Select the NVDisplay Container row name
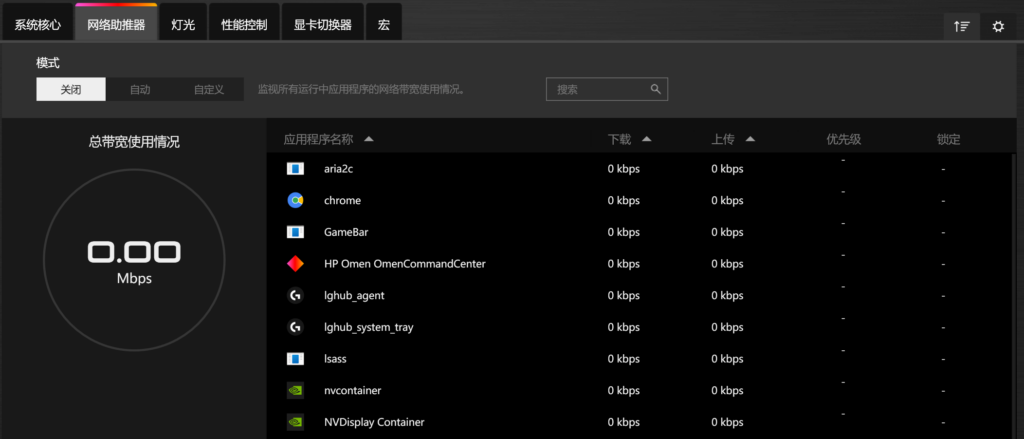Screen dimensions: 1024x439 coord(374,422)
